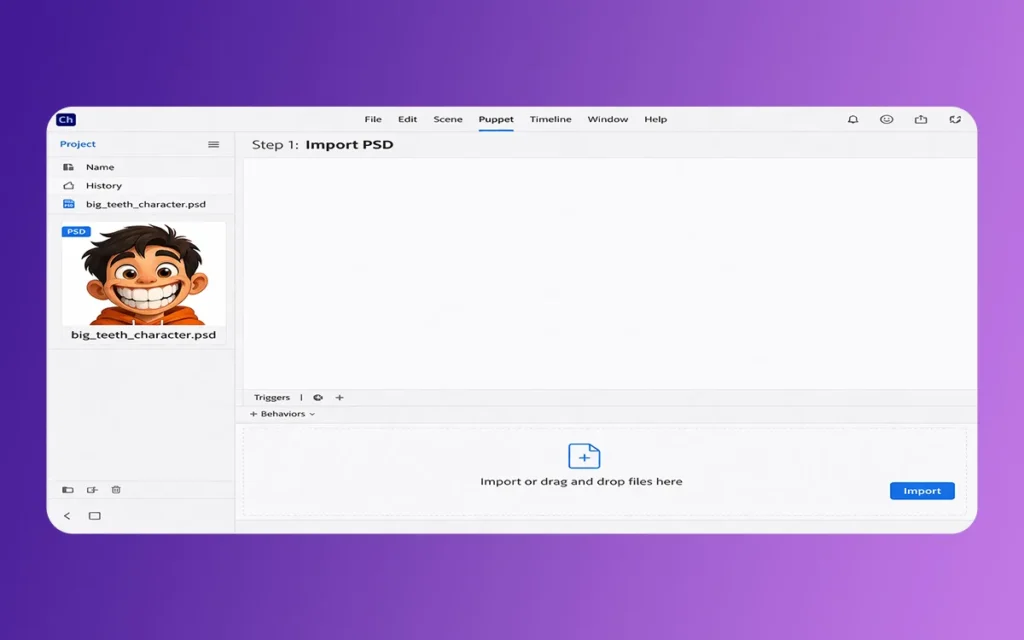Click the rectangle icon beside back arrow
The width and height of the screenshot is (1024, 640).
tap(95, 516)
